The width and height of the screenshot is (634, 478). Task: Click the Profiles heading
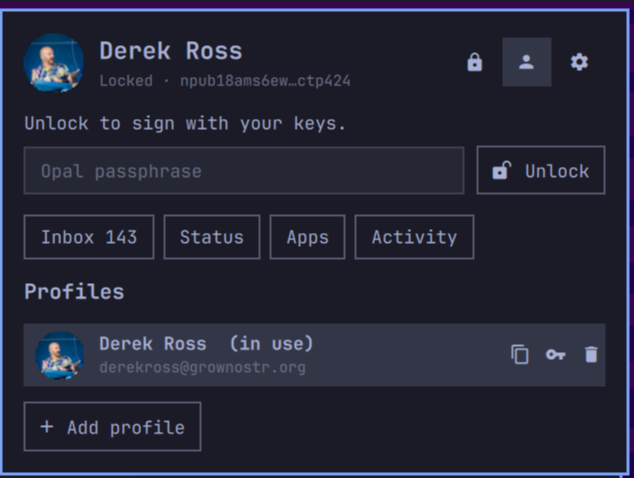pos(74,292)
